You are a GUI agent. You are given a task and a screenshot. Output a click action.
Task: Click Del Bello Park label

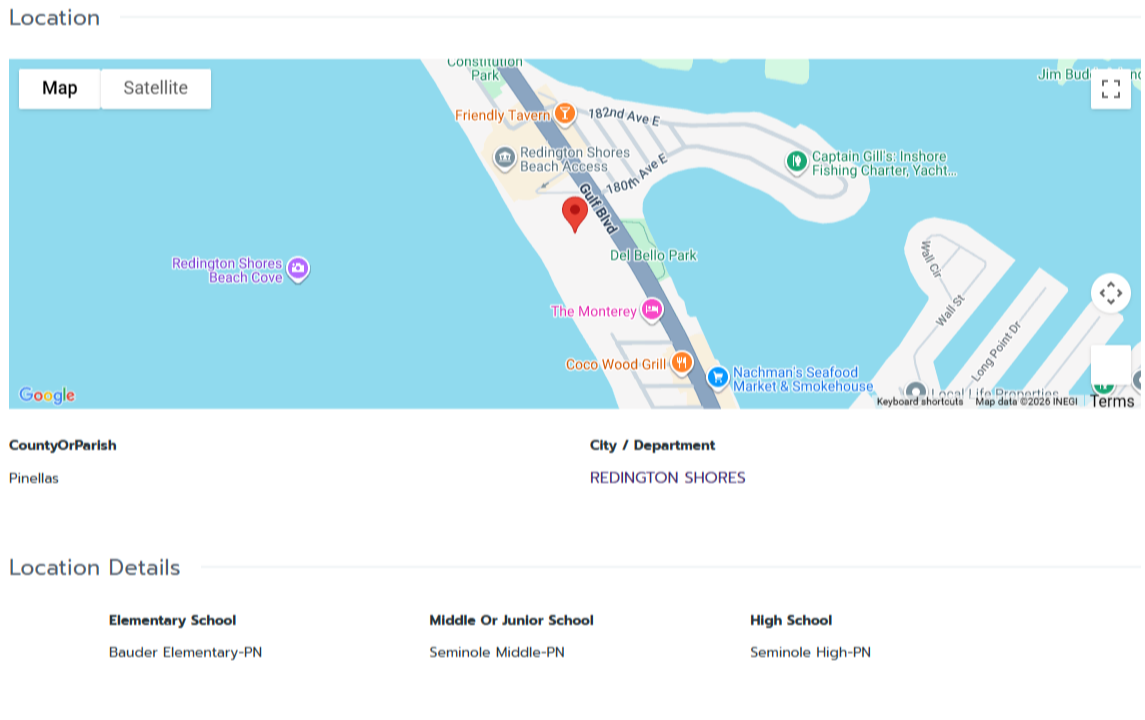[x=653, y=256]
